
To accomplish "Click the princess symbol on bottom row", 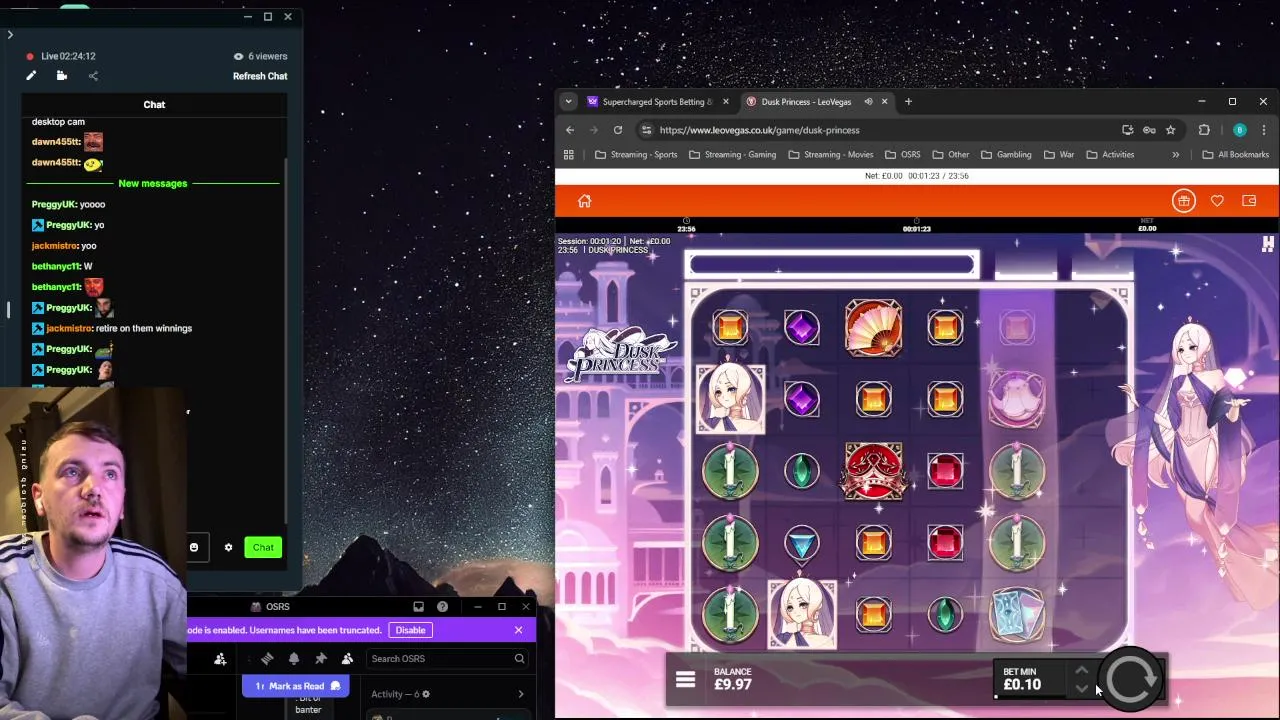I will [801, 614].
